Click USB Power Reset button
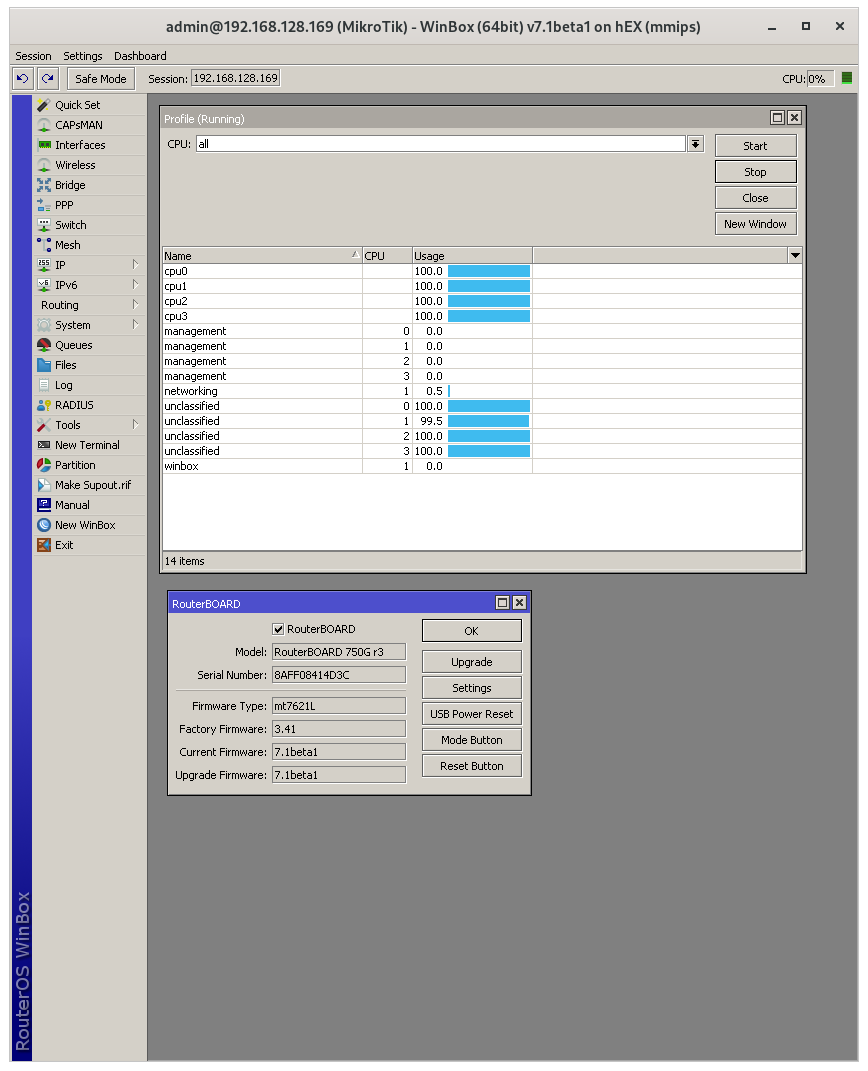The width and height of the screenshot is (868, 1071). pos(471,714)
